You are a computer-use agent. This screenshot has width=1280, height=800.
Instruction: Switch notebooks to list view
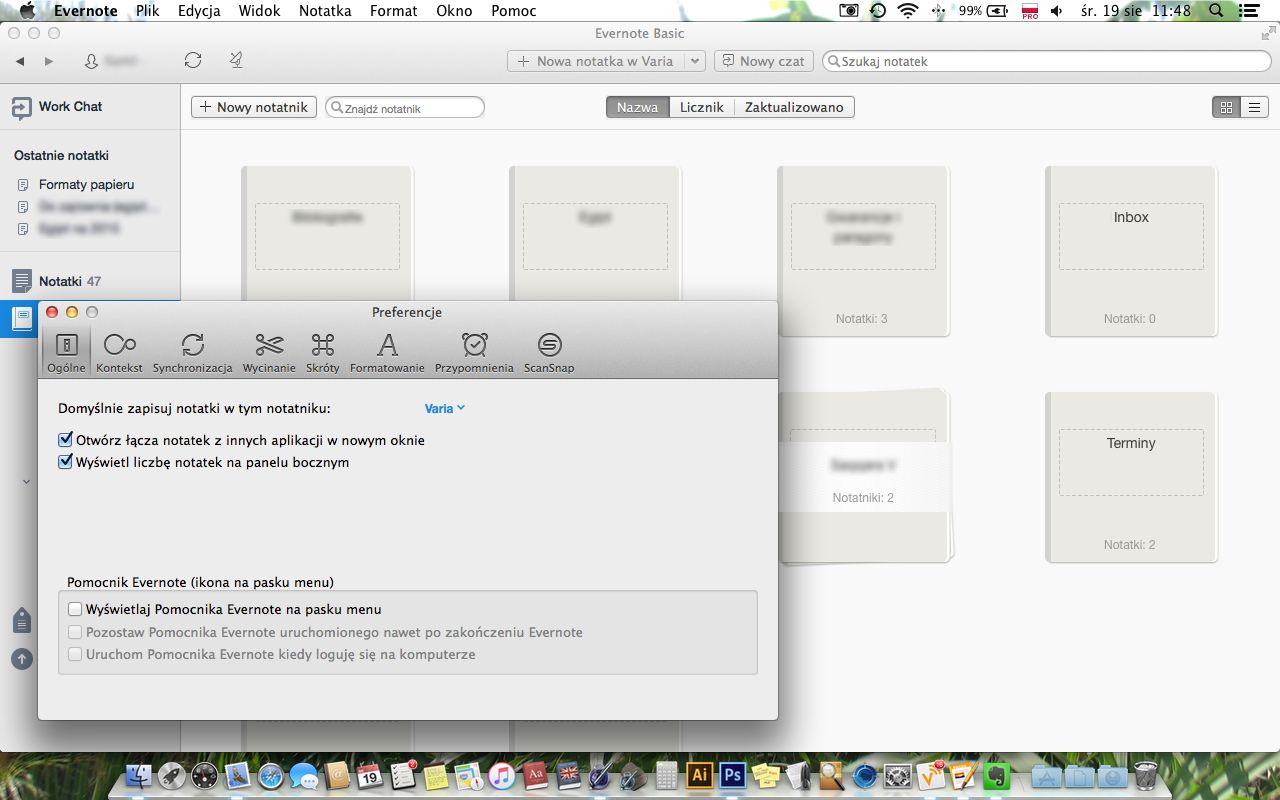[x=1254, y=107]
